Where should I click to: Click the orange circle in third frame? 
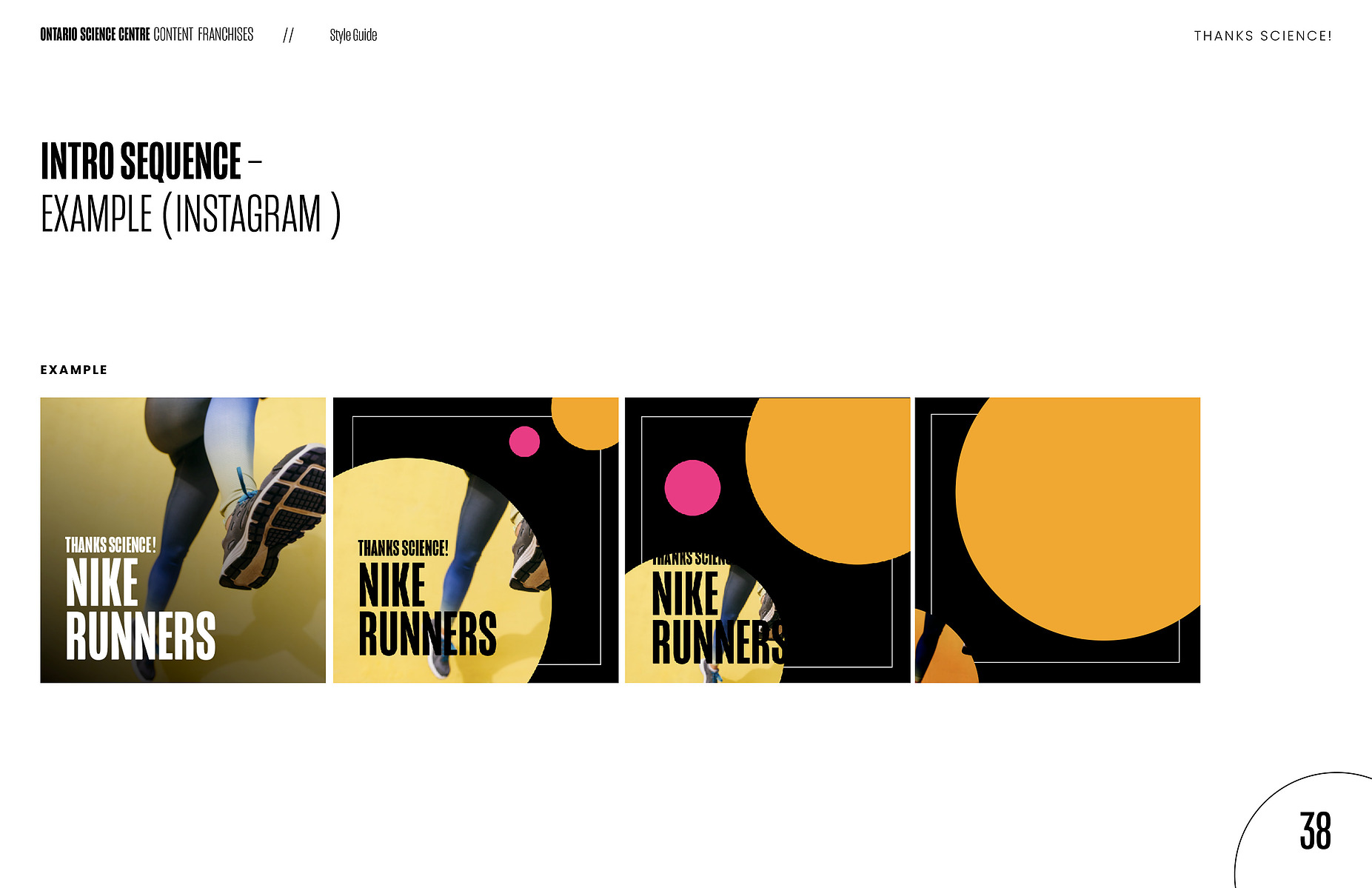829,481
